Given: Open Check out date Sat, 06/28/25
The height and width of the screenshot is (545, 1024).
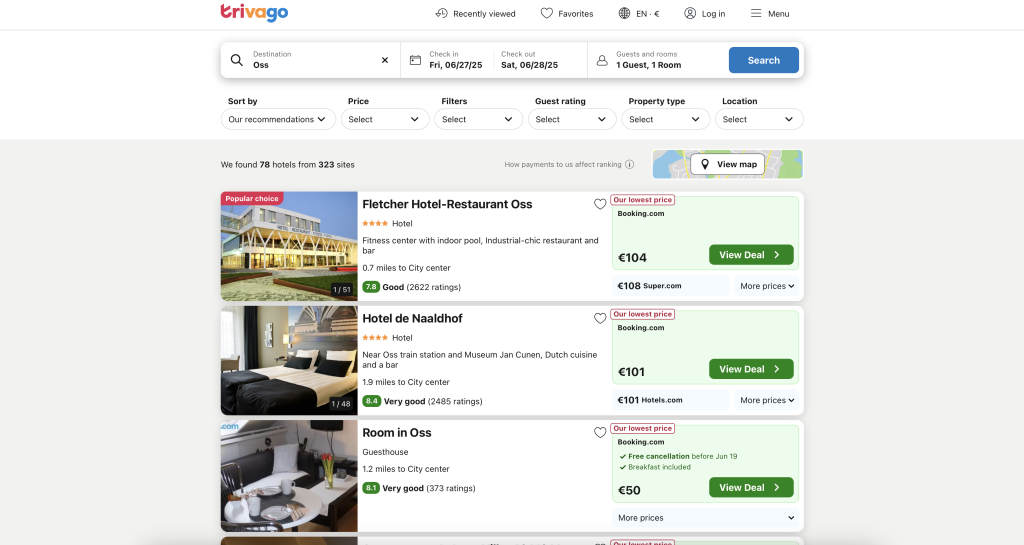Looking at the screenshot, I should [x=530, y=60].
